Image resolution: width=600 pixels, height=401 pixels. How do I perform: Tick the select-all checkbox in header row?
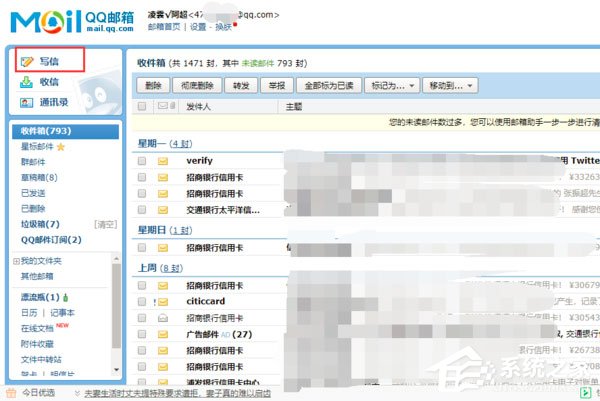click(142, 105)
